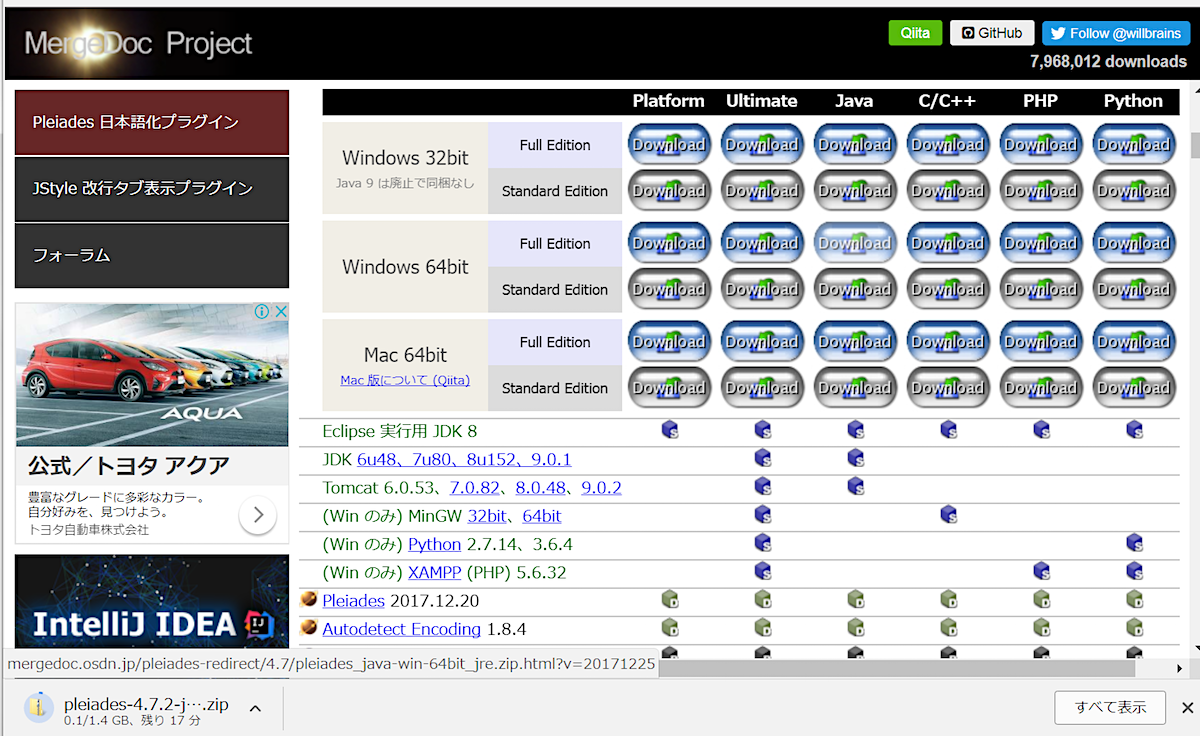Open MinGW 64bit link
Image resolution: width=1200 pixels, height=736 pixels.
(x=542, y=517)
